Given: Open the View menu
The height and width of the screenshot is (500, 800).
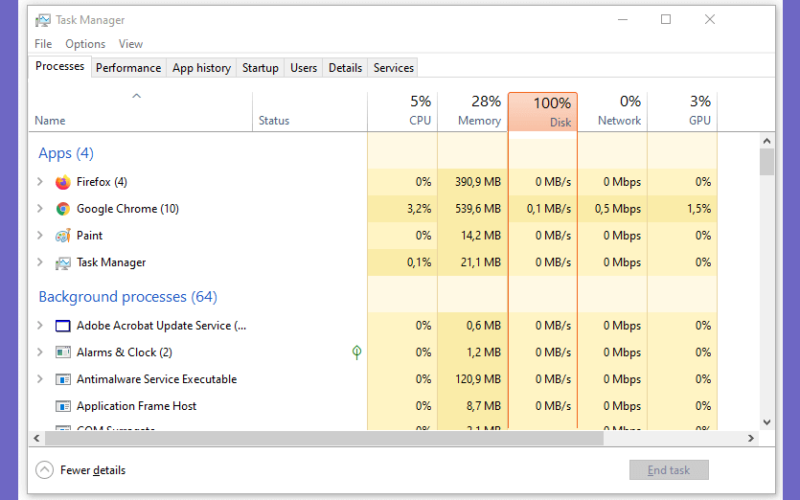Looking at the screenshot, I should 131,44.
